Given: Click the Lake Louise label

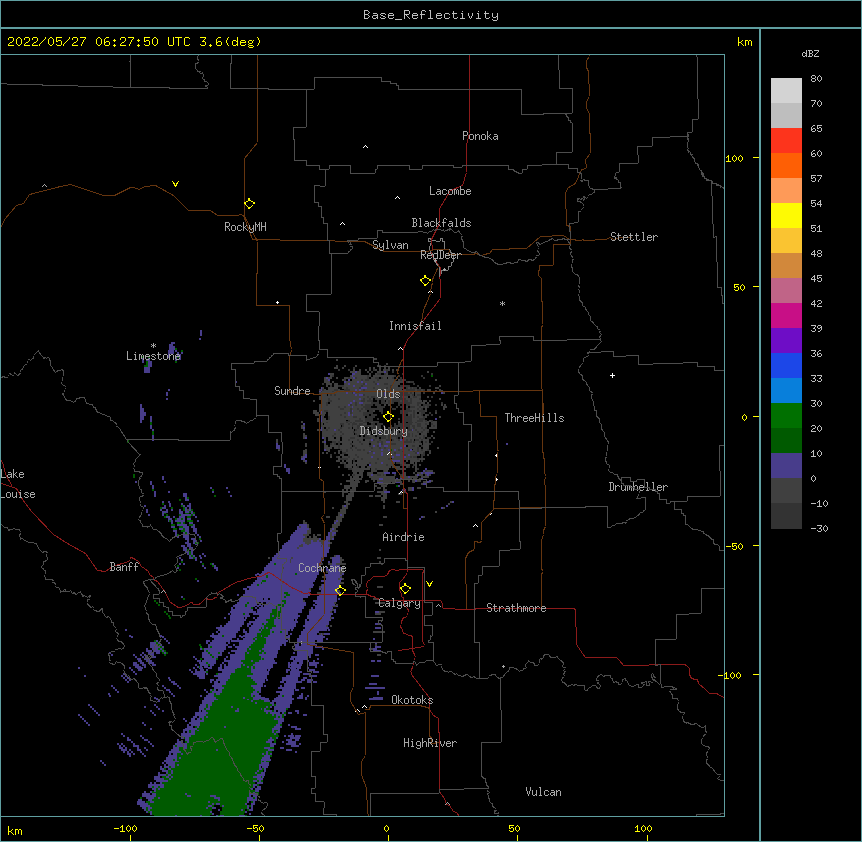Looking at the screenshot, I should pos(18,484).
